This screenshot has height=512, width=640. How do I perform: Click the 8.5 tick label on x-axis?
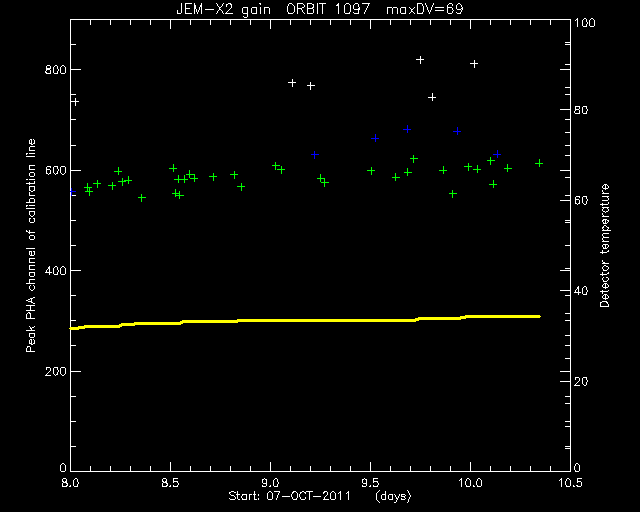(x=171, y=483)
